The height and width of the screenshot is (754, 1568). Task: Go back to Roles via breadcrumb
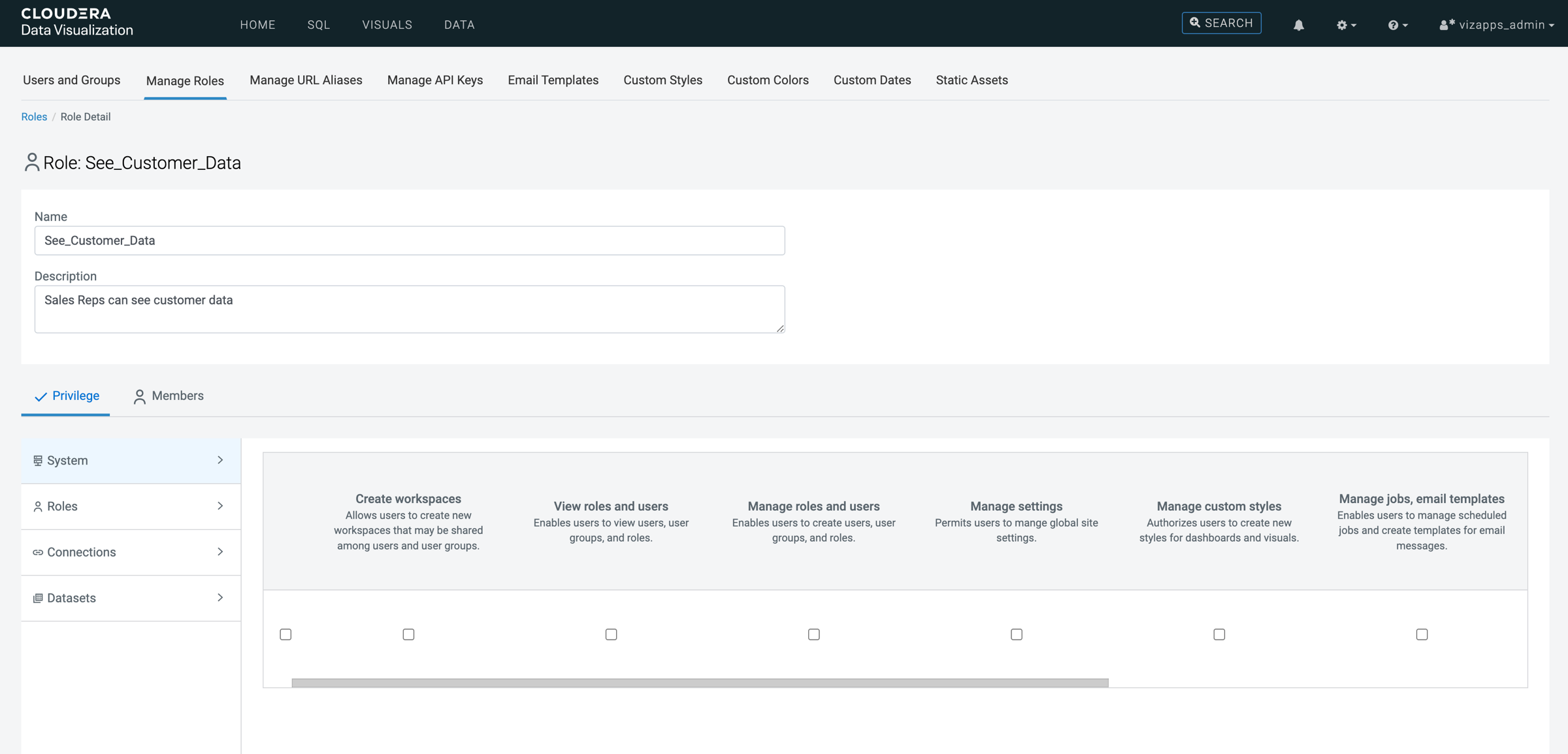tap(34, 117)
